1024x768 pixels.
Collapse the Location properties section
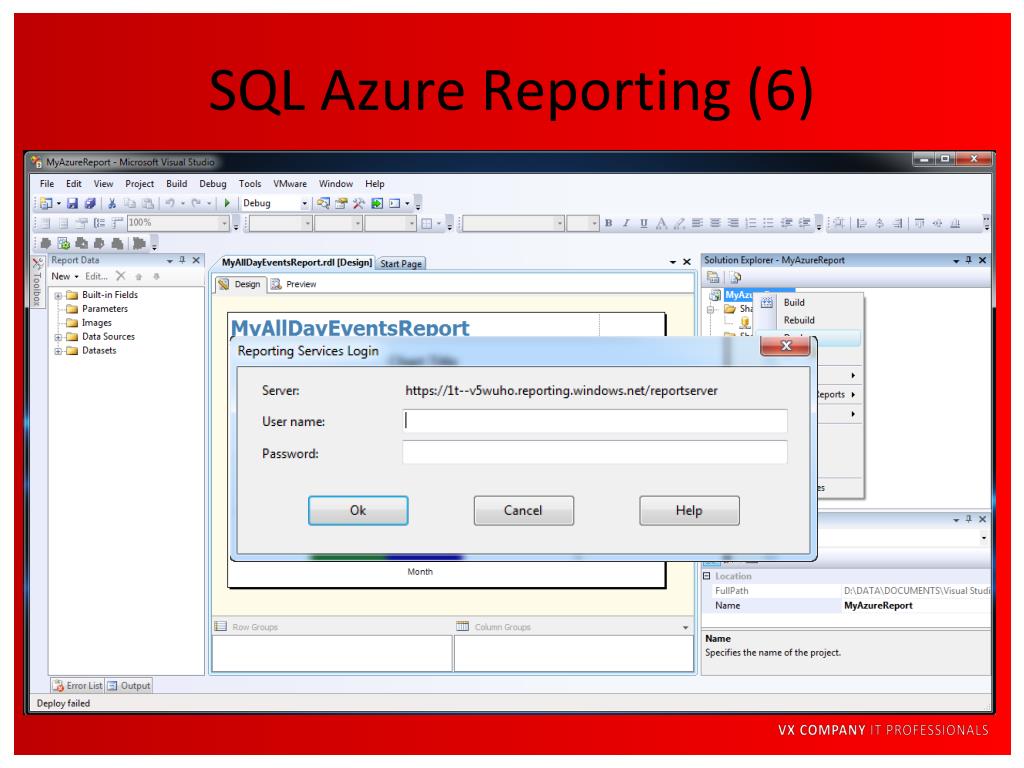(x=707, y=576)
